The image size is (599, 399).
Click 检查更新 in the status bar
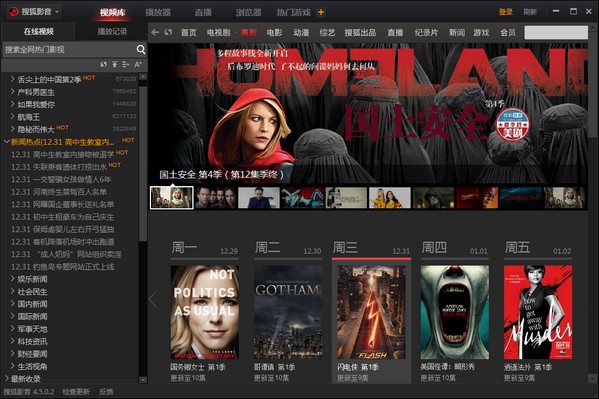click(76, 392)
